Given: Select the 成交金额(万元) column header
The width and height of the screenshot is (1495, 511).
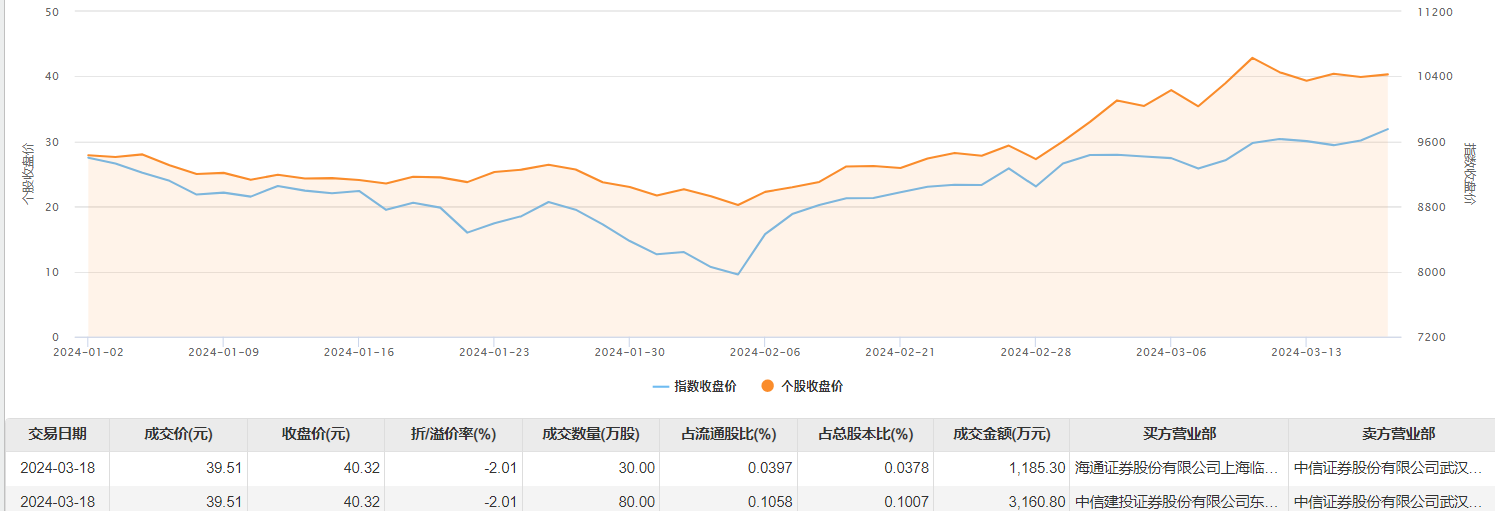Looking at the screenshot, I should [1002, 434].
